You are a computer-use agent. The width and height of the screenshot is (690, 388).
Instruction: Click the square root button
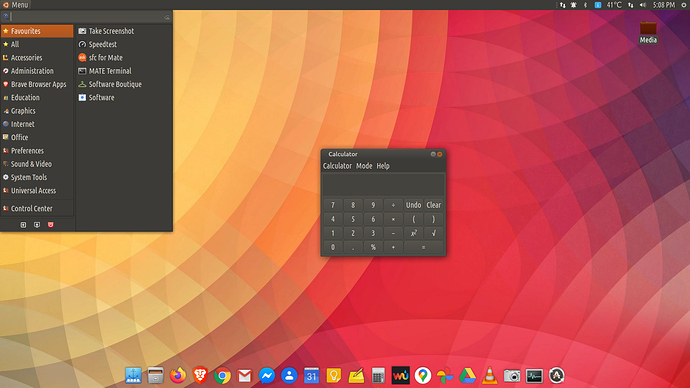point(433,233)
